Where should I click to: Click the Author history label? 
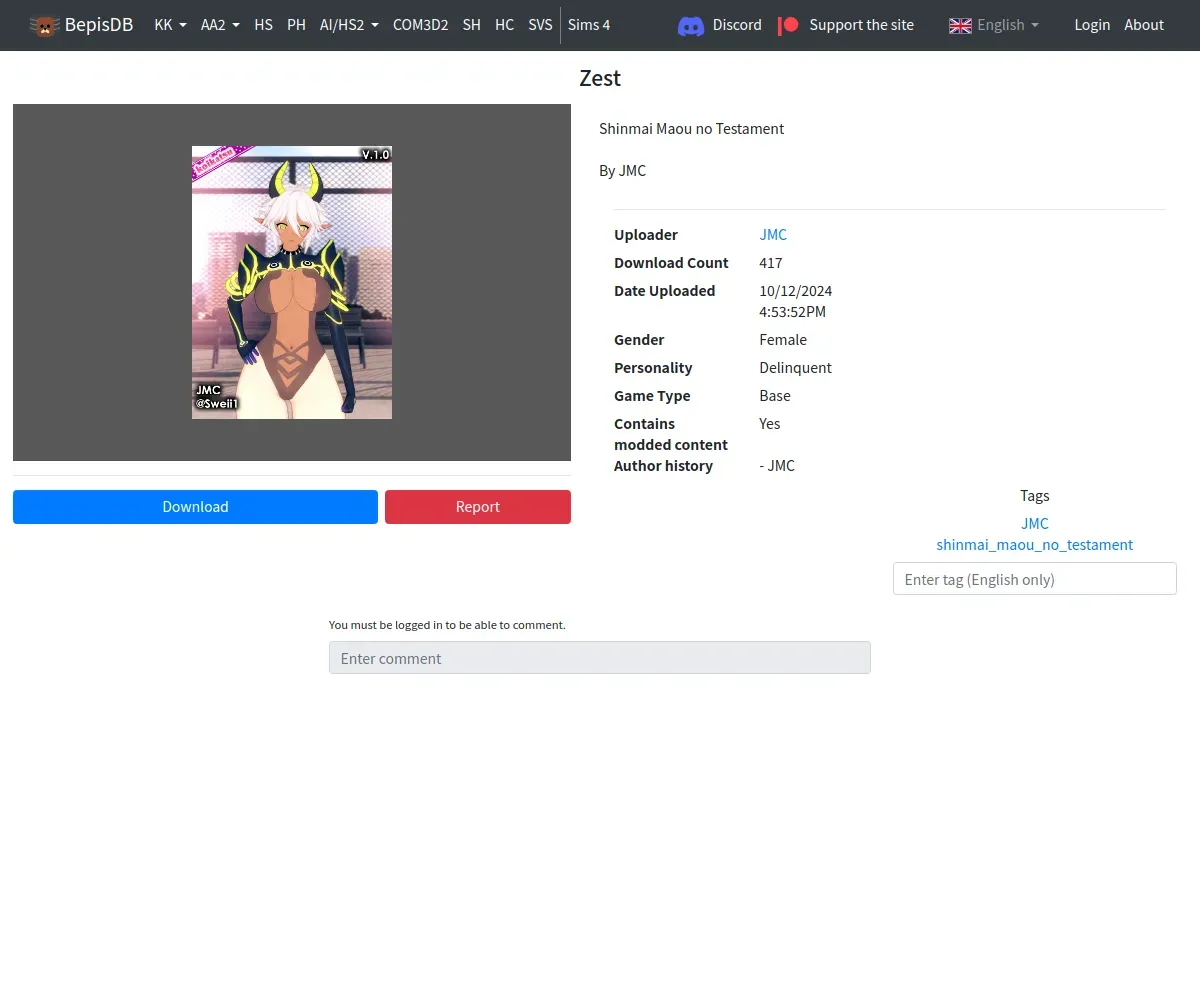(663, 466)
